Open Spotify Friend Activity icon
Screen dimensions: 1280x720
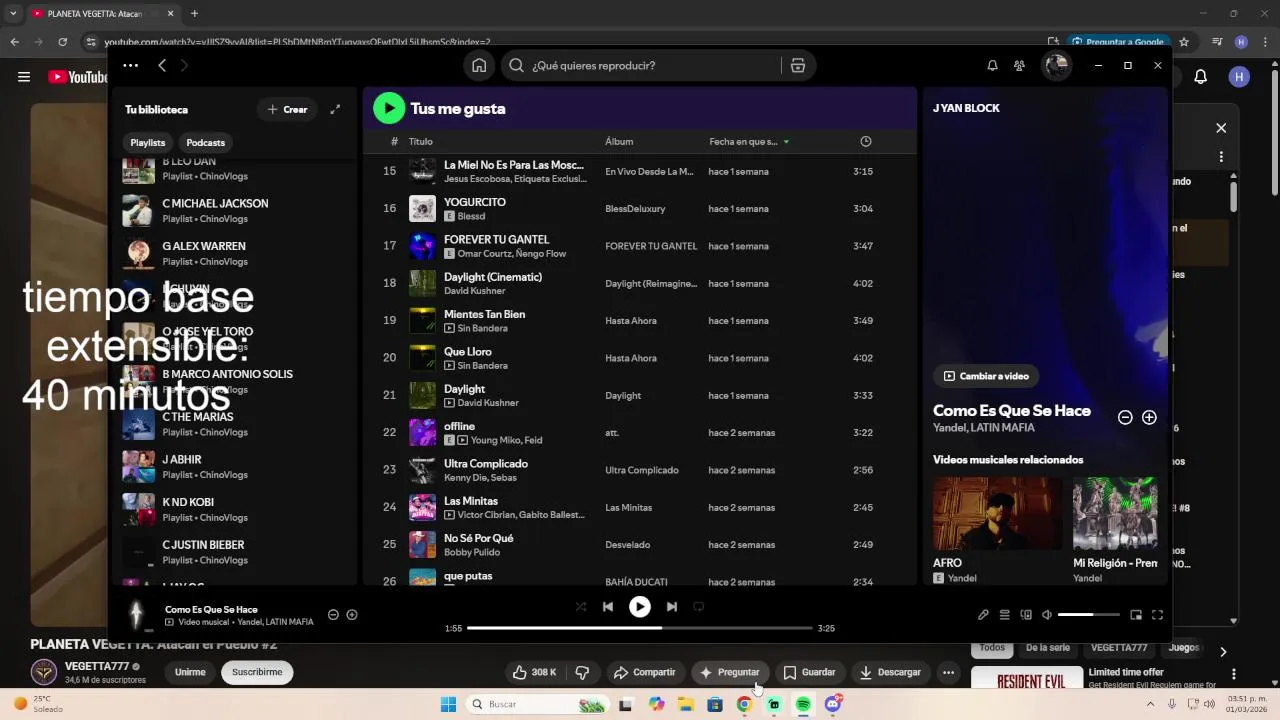1019,66
